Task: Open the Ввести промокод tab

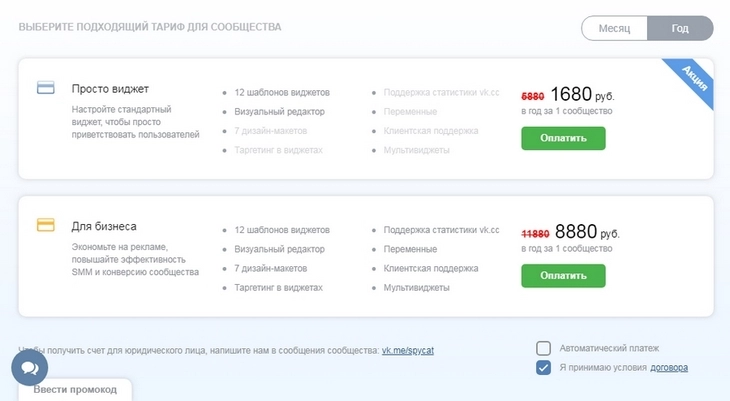Action: click(75, 389)
